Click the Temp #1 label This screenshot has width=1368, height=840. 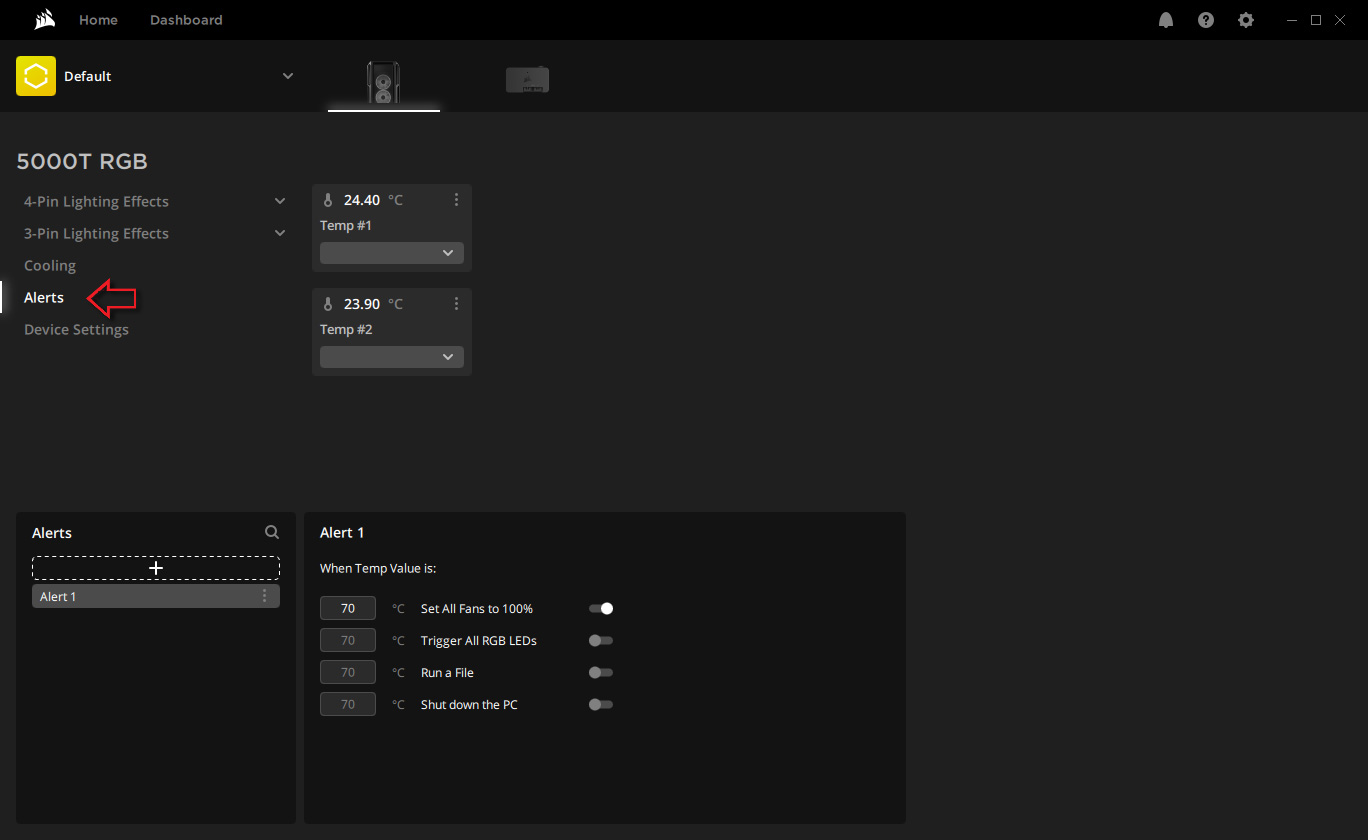pos(346,226)
